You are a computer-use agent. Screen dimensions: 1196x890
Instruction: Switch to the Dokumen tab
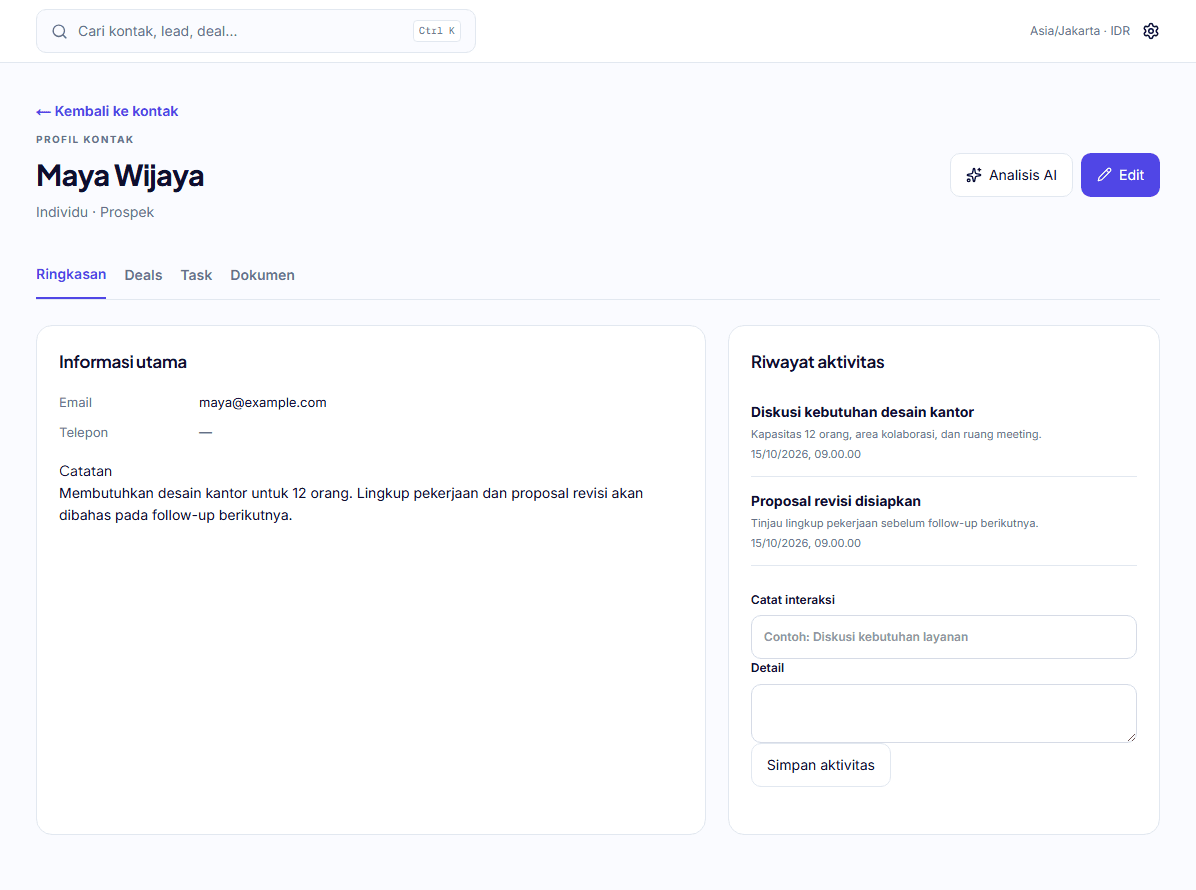(262, 275)
